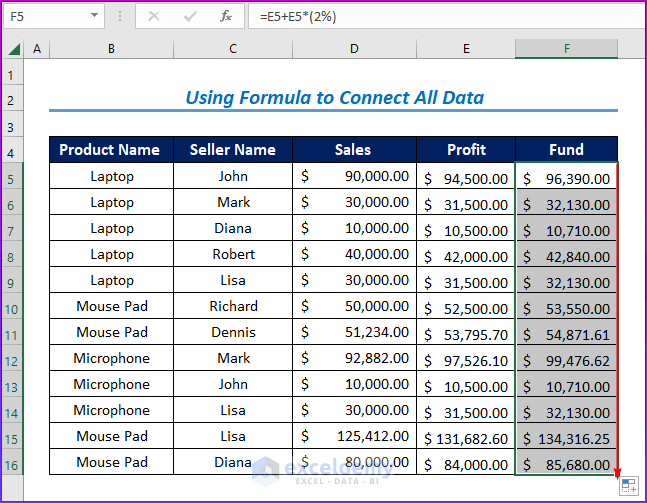Expand the Name Box dropdown arrow
This screenshot has height=503, width=647.
94,16
